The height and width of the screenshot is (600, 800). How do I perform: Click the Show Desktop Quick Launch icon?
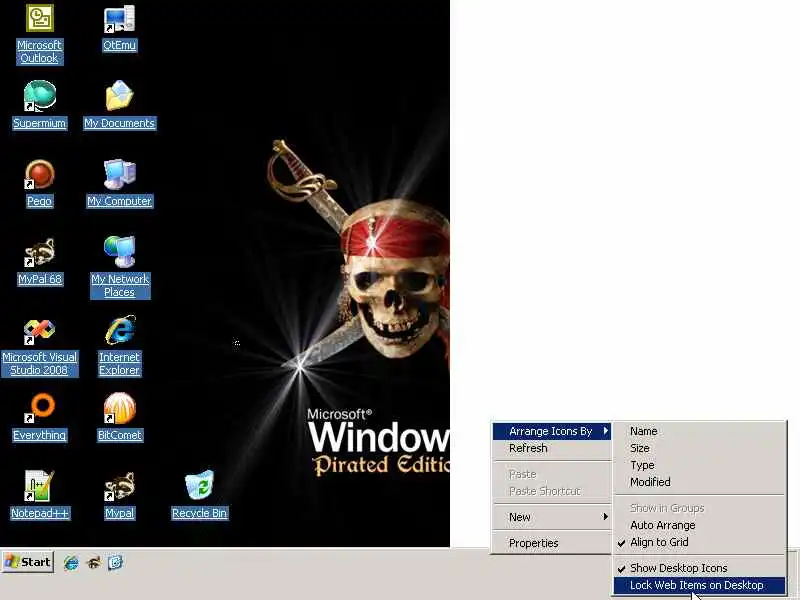pyautogui.click(x=115, y=562)
